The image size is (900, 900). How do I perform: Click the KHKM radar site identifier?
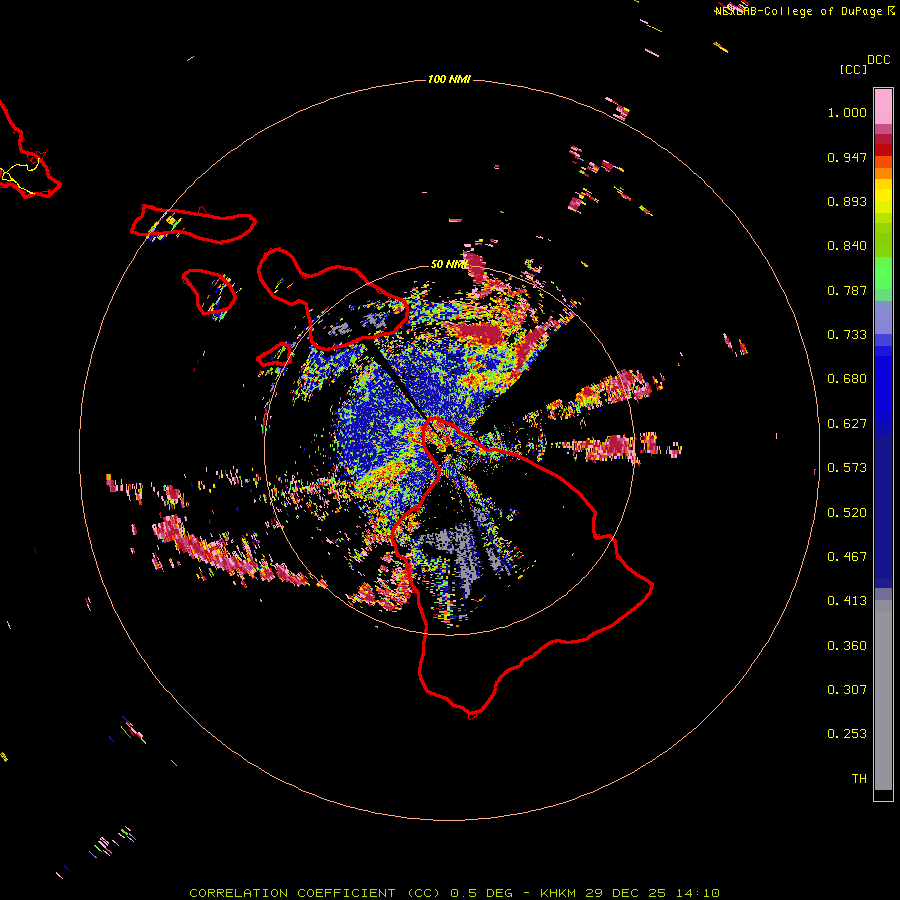pos(559,893)
